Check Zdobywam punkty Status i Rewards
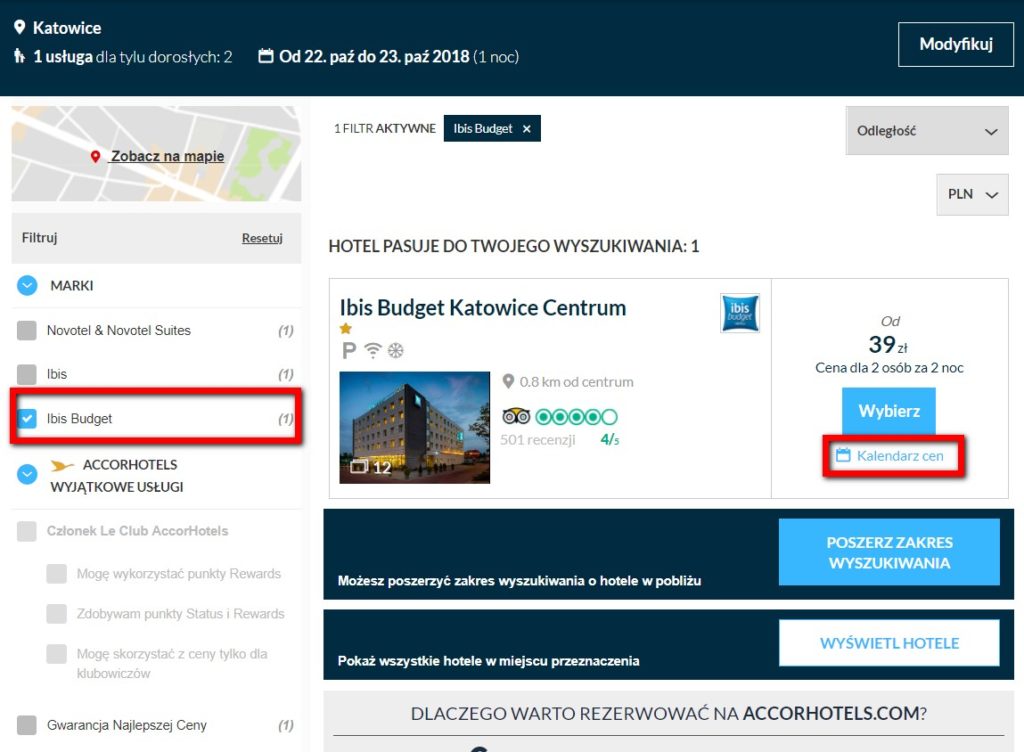Screen dimensions: 1024x752 [57, 614]
